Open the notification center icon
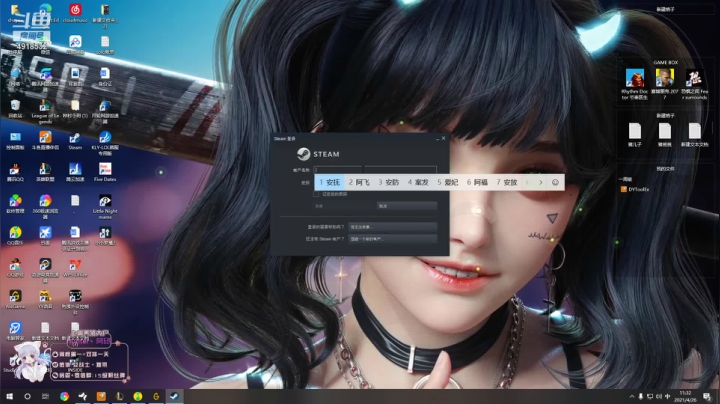720x404 pixels. (707, 396)
